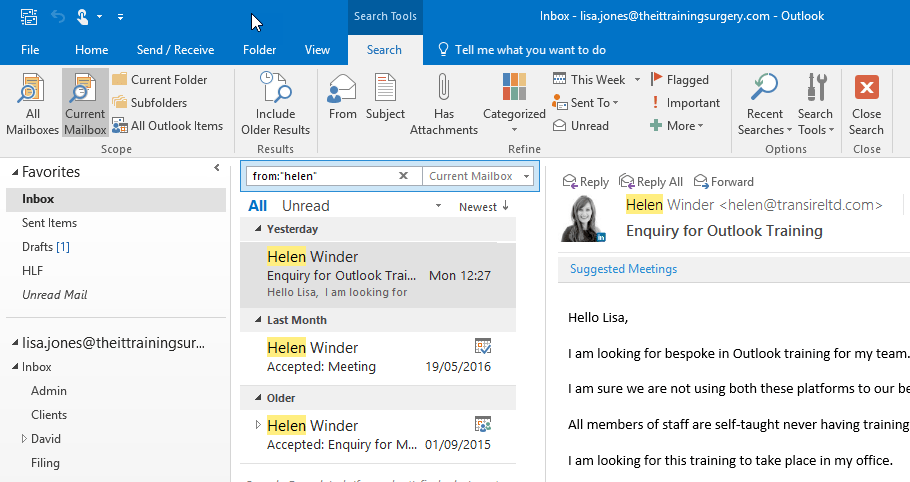Show only Unread messages in list
This screenshot has width=910, height=482.
pos(306,206)
